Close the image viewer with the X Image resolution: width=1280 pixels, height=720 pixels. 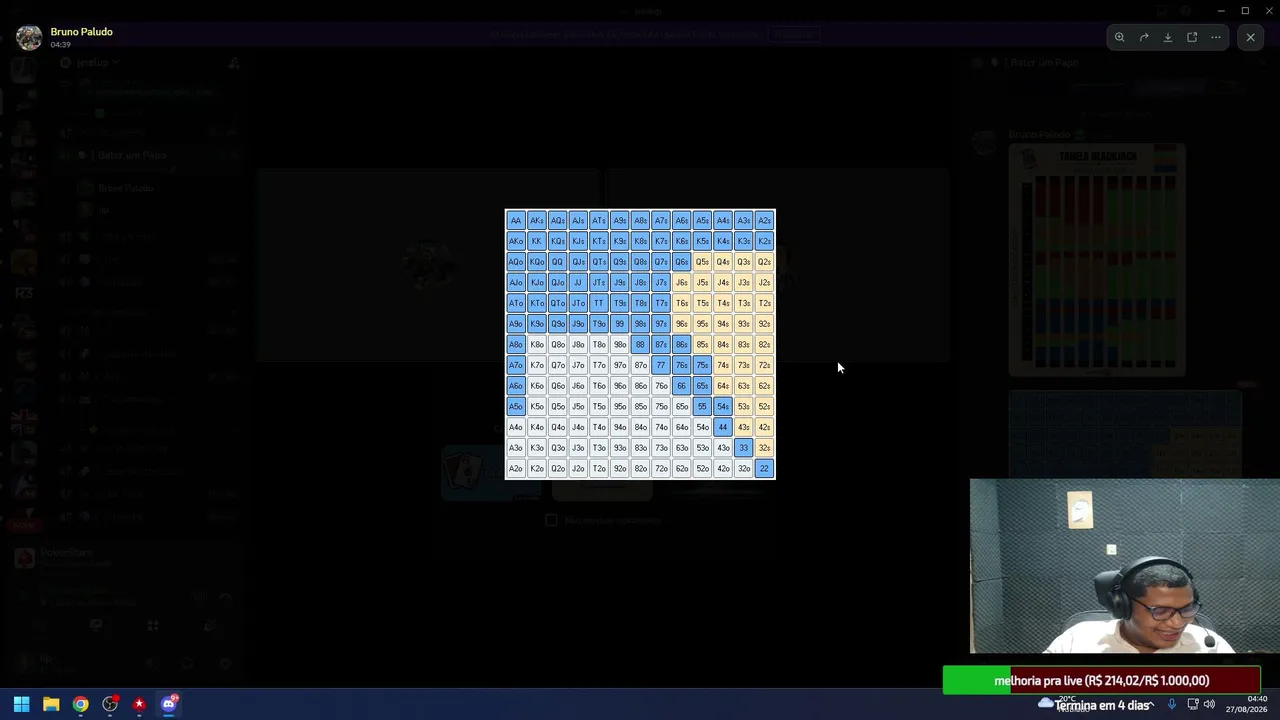(1250, 38)
